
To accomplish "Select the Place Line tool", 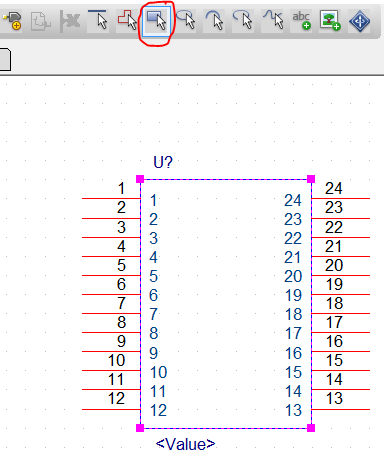I will [x=98, y=21].
